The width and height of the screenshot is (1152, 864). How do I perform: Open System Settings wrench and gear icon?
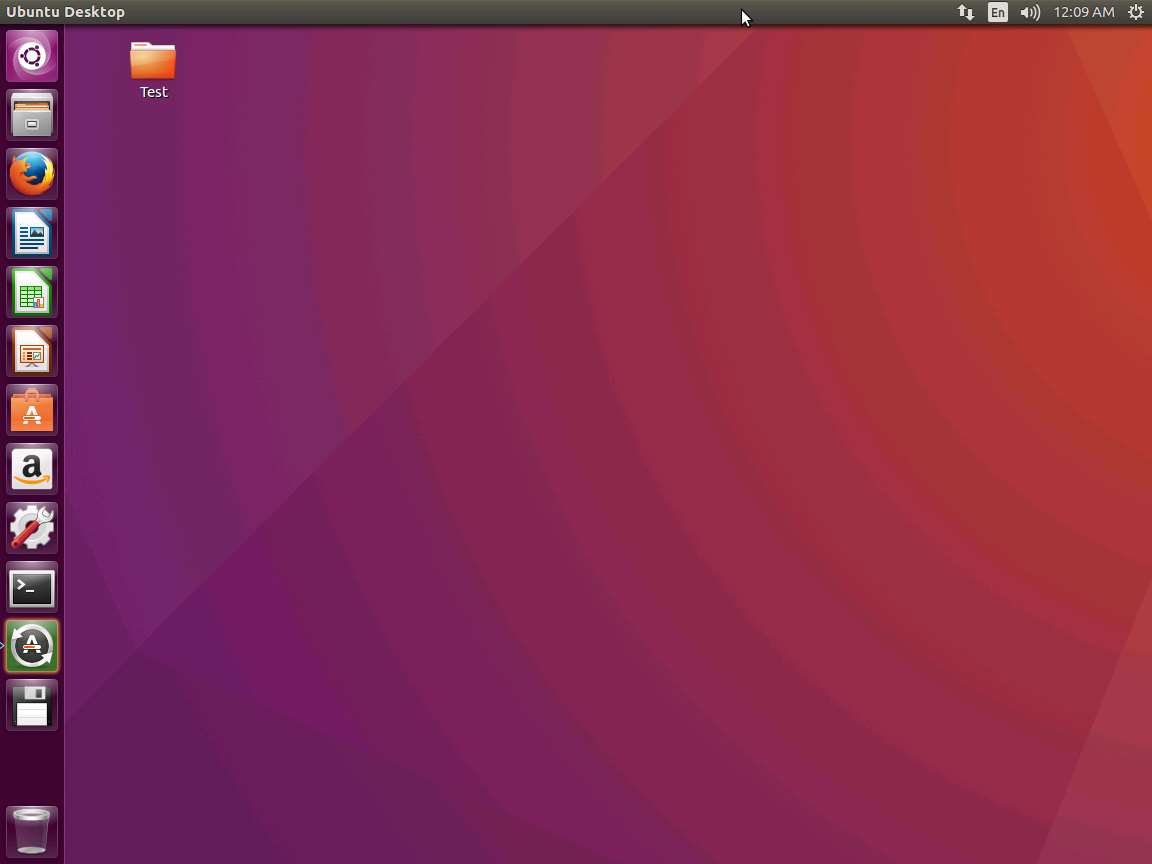point(32,528)
